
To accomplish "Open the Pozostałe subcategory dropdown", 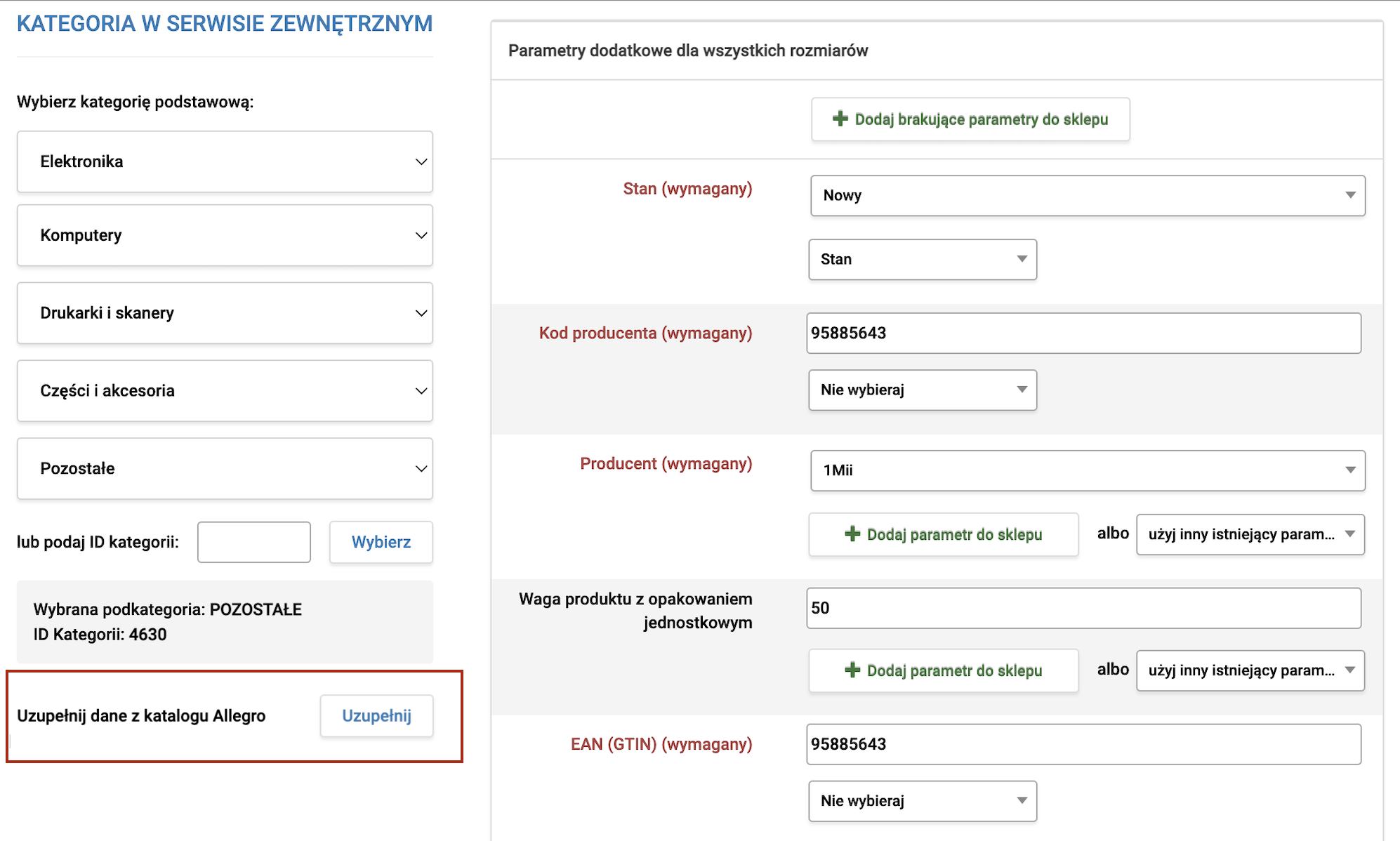I will (x=225, y=469).
